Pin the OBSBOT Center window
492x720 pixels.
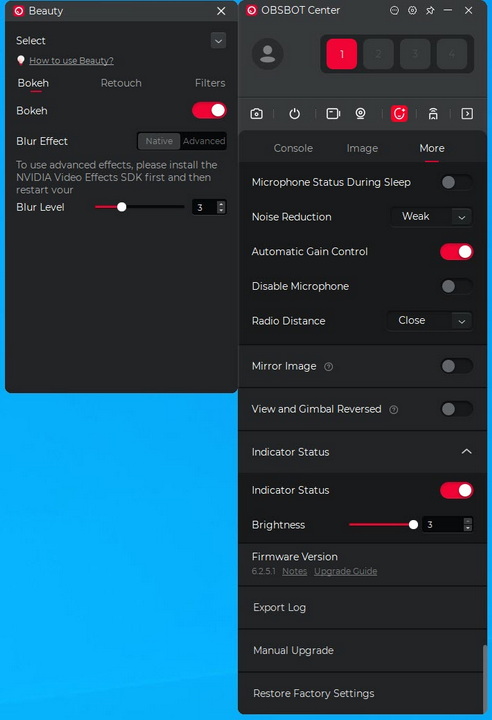pyautogui.click(x=430, y=10)
